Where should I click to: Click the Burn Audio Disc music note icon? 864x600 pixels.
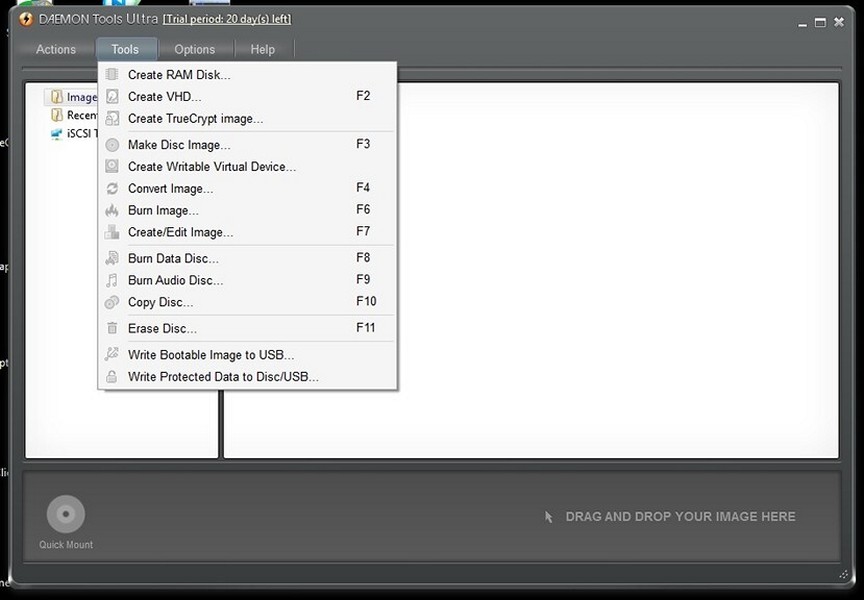(x=112, y=280)
